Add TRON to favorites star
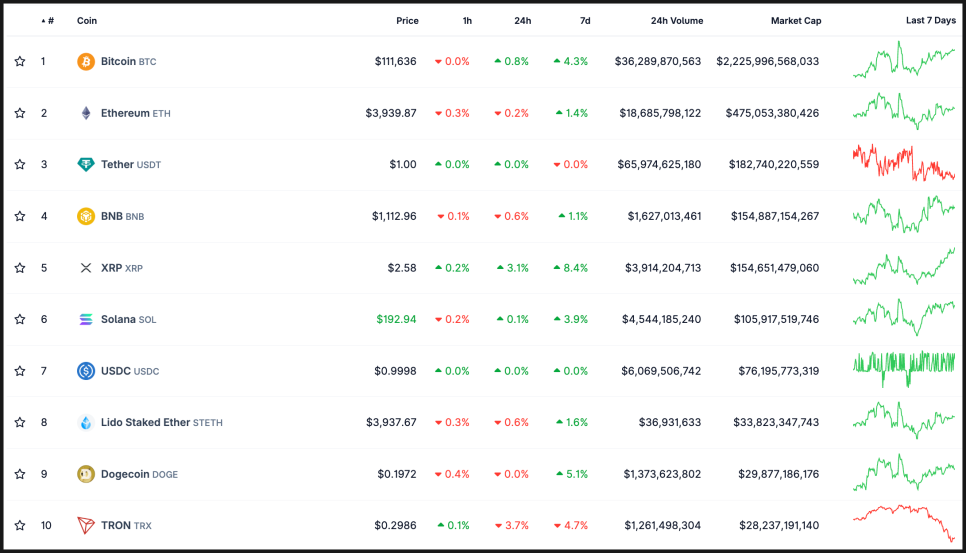The height and width of the screenshot is (553, 966). click(x=20, y=525)
